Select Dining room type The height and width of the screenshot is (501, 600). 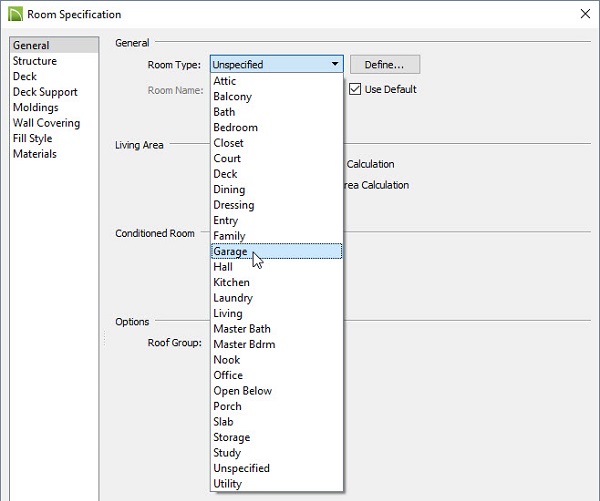click(276, 189)
